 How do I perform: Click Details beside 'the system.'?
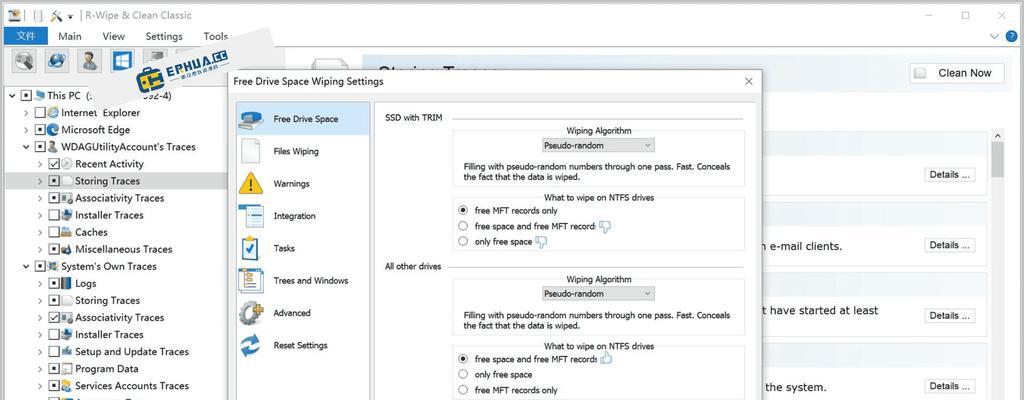tap(950, 386)
